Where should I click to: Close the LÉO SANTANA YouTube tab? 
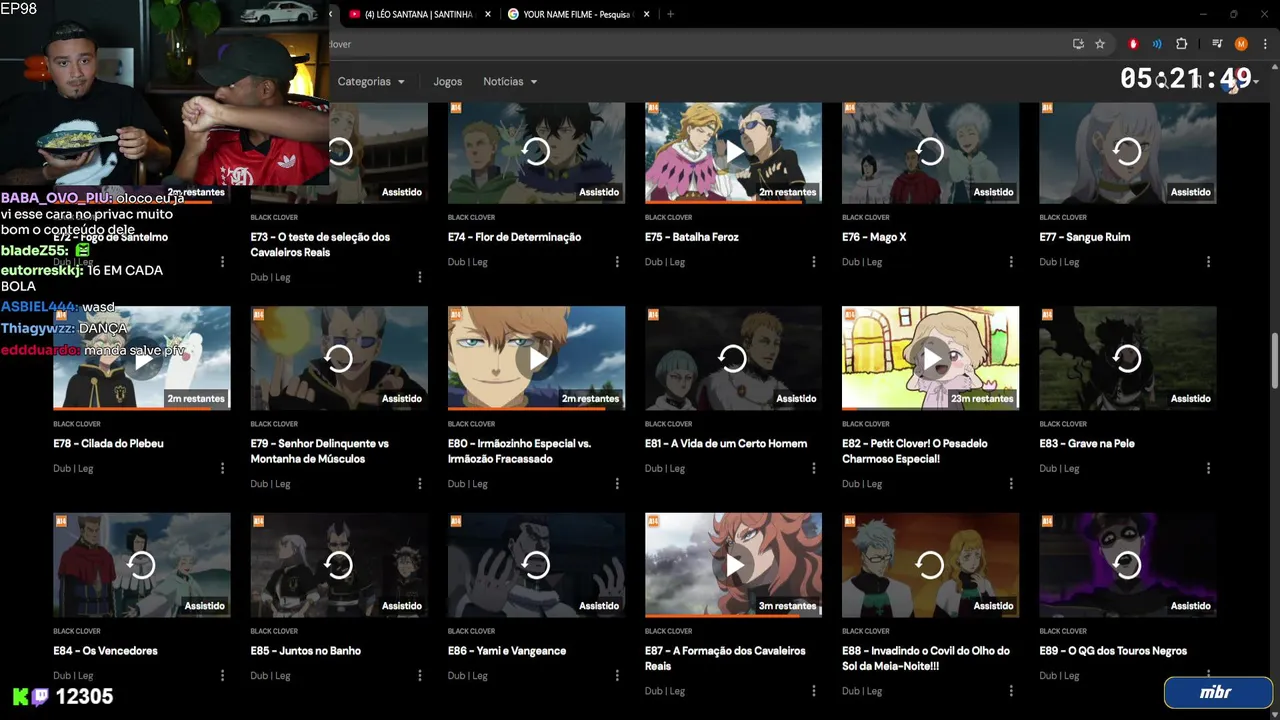(487, 14)
